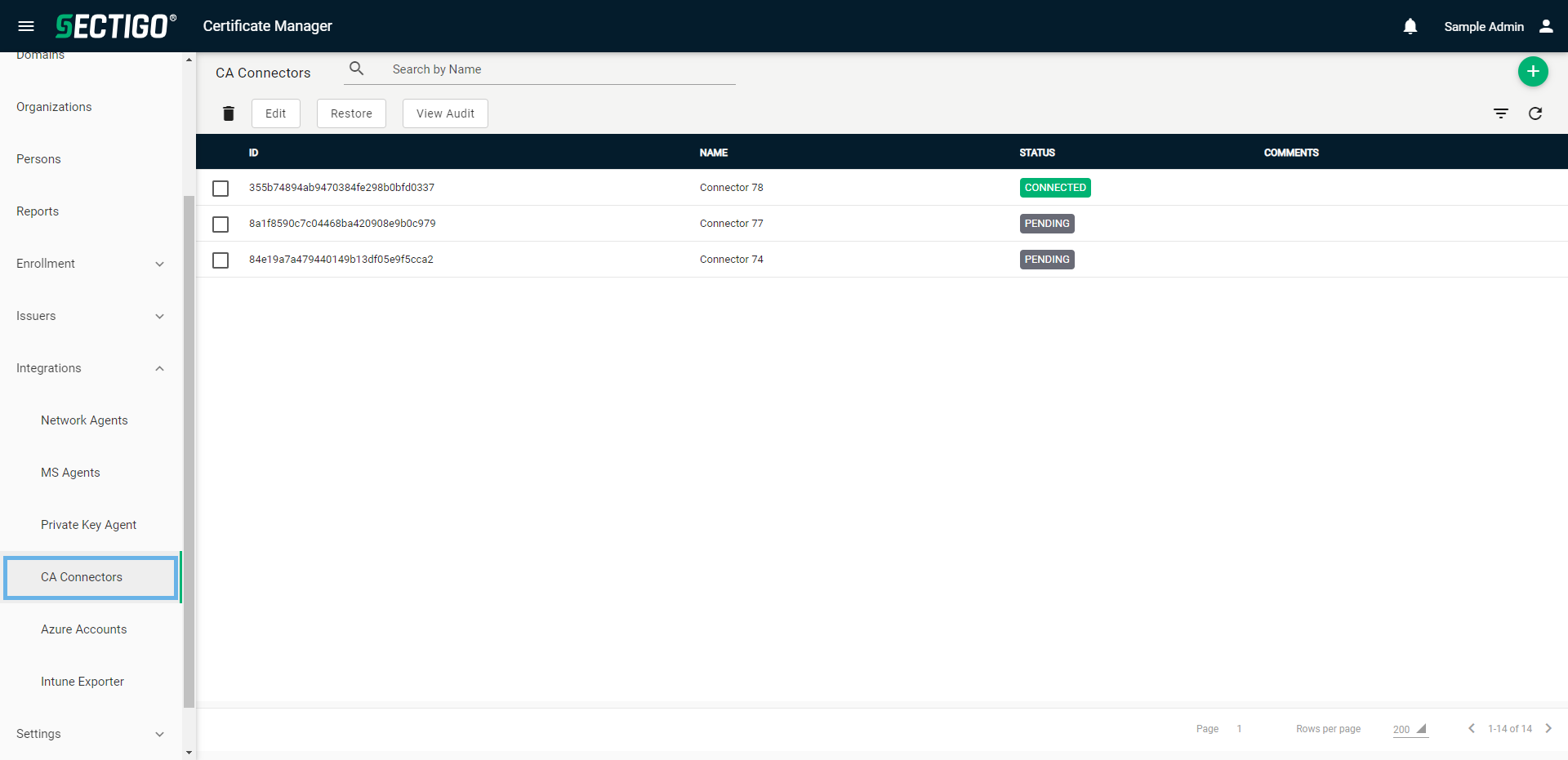Viewport: 1568px width, 760px height.
Task: Open Intune Exporter page
Action: click(82, 682)
